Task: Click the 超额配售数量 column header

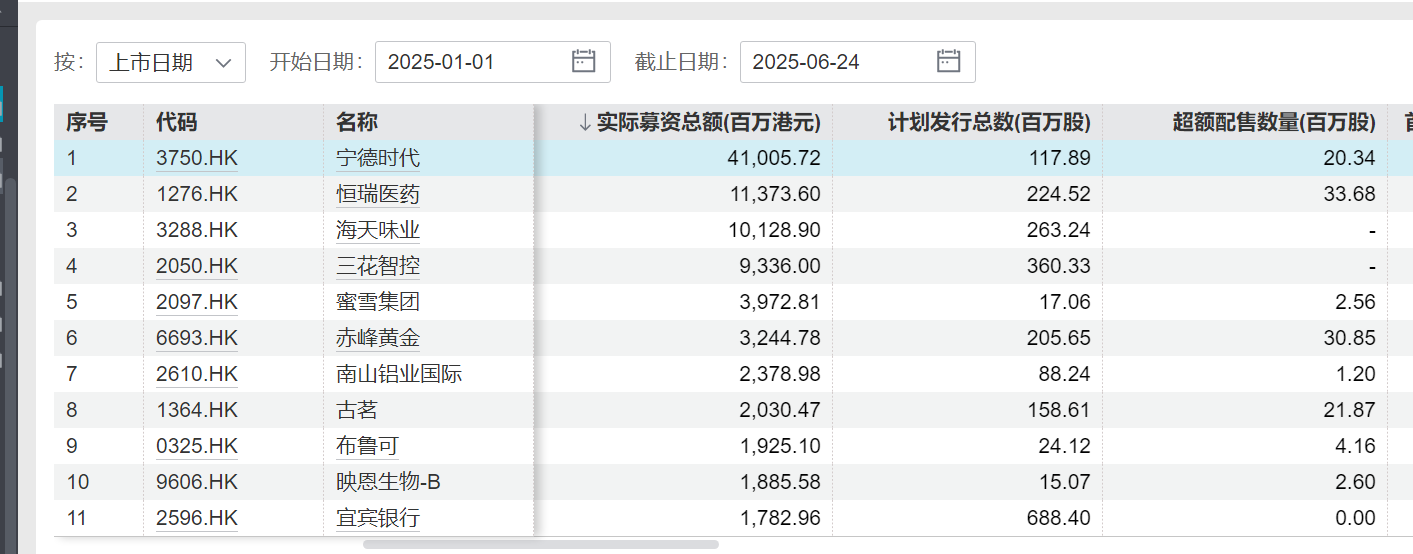Action: point(1273,123)
